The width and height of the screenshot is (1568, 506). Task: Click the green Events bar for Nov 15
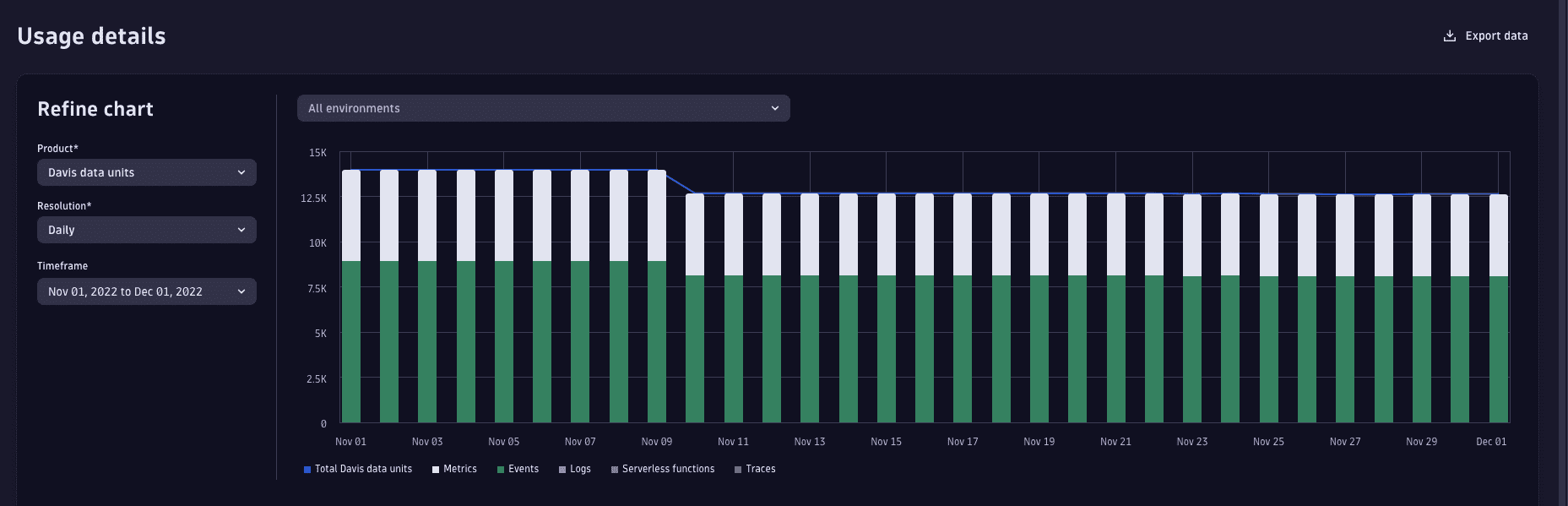[x=887, y=348]
